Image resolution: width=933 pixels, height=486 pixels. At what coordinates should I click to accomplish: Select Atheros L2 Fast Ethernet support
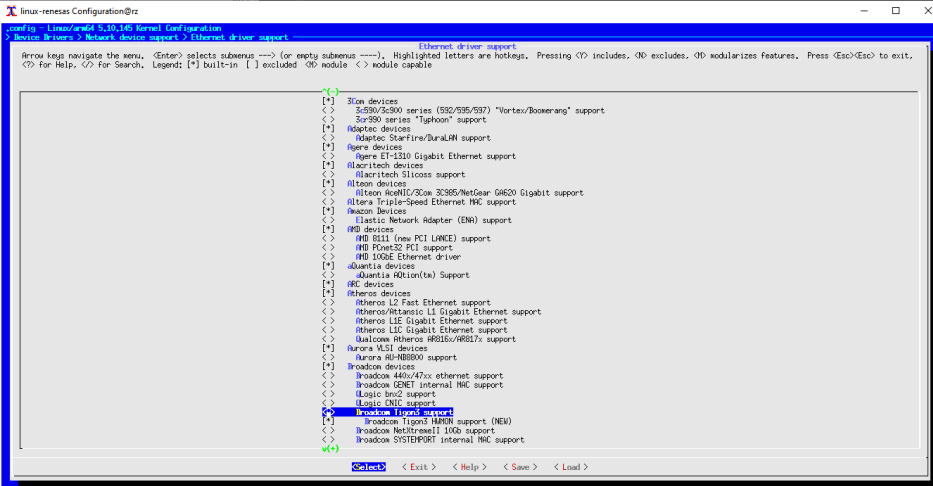pos(423,303)
